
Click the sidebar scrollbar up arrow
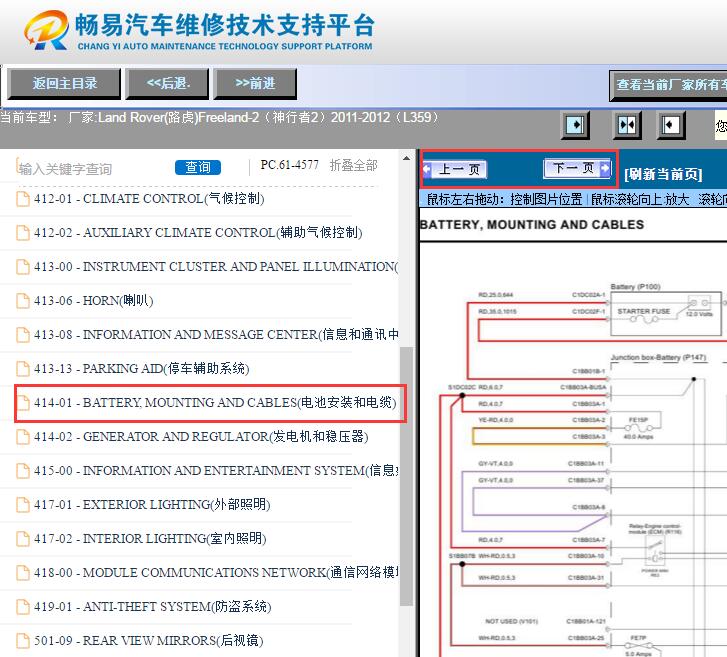[x=406, y=158]
